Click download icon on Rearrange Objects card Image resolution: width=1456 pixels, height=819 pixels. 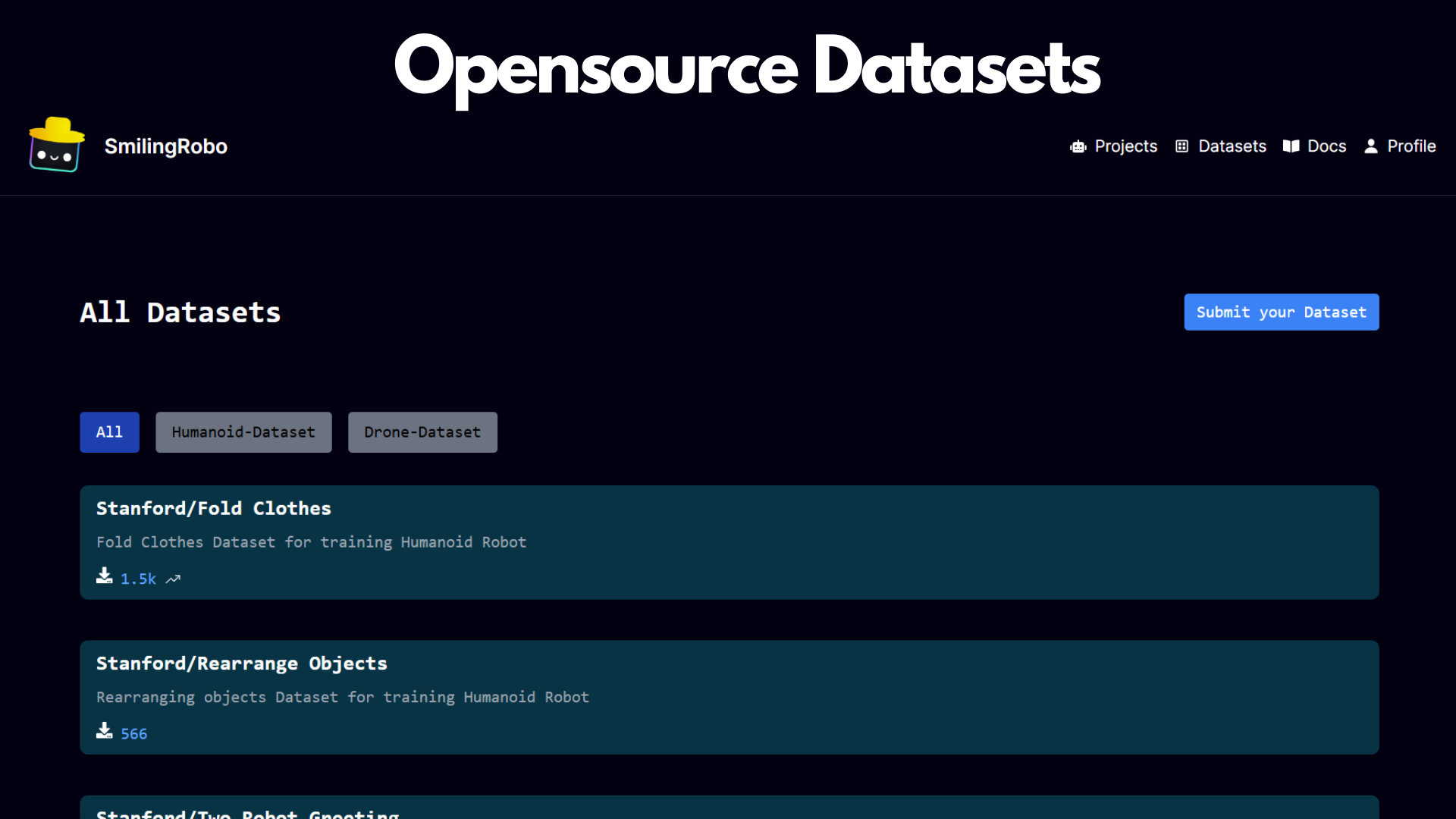pyautogui.click(x=105, y=731)
